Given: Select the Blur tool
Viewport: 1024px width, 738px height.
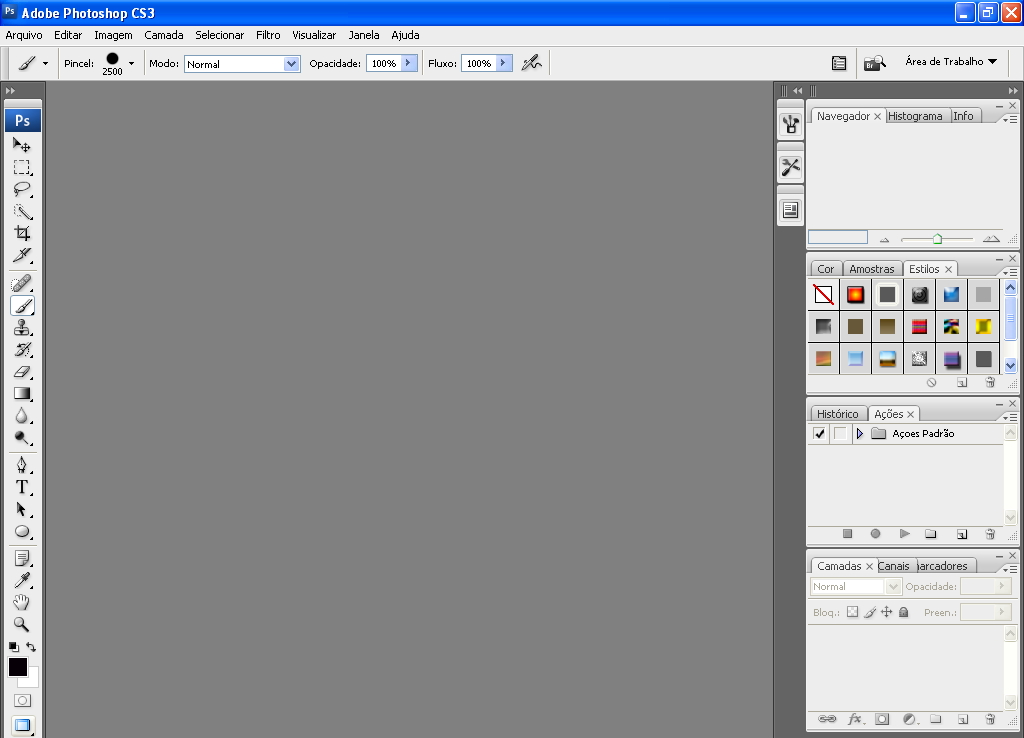Looking at the screenshot, I should coord(22,416).
